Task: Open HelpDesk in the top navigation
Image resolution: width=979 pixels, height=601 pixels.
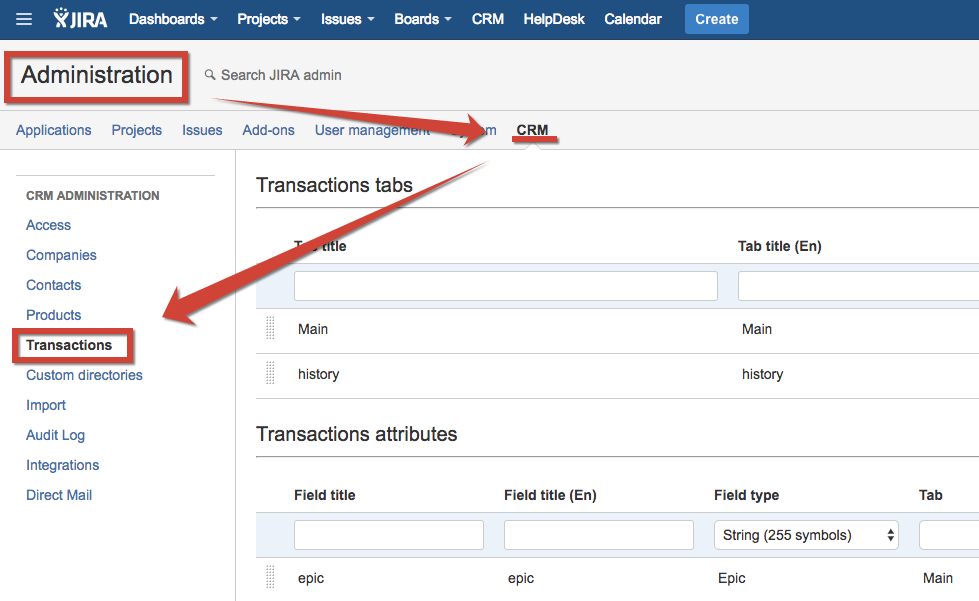Action: (554, 19)
